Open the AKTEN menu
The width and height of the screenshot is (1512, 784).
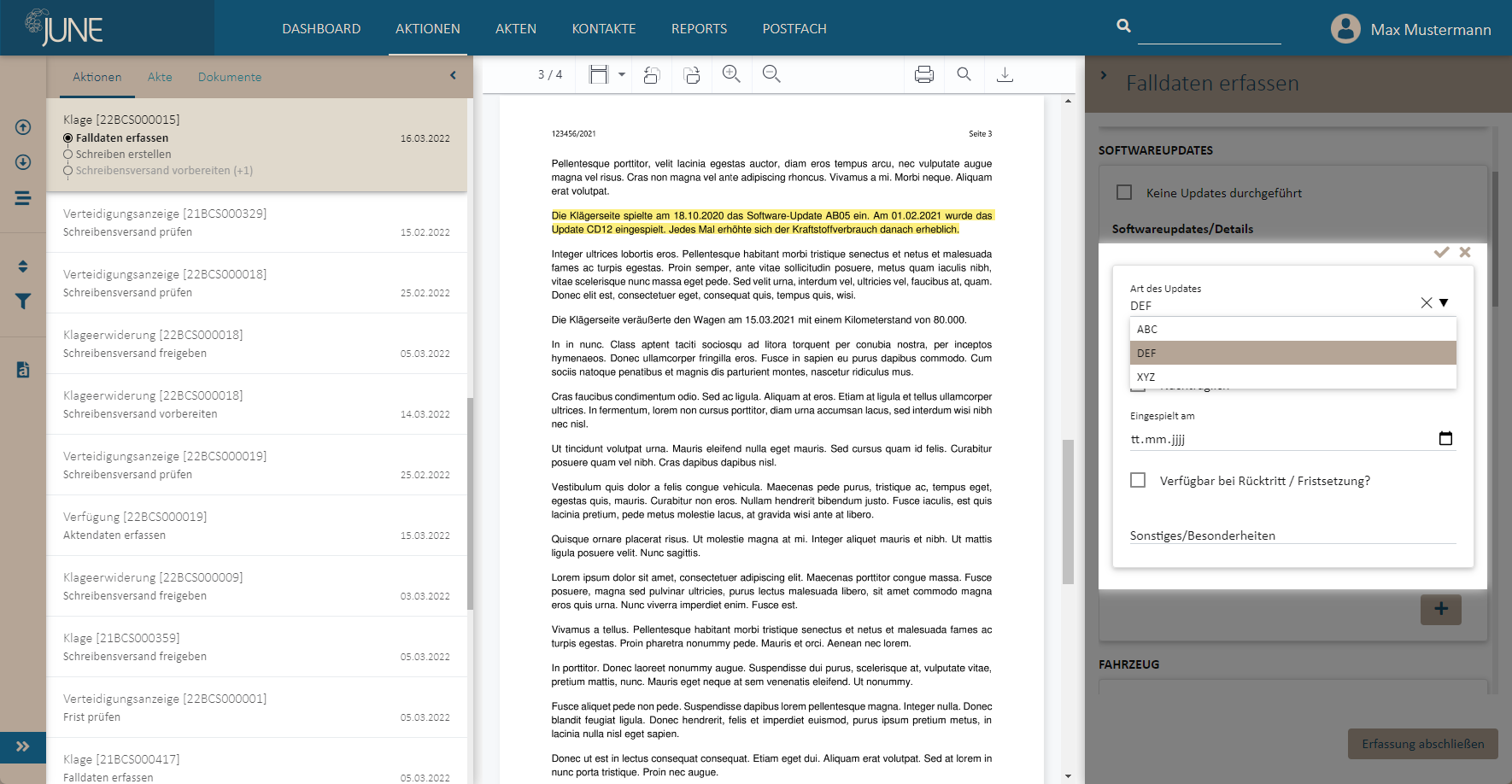pyautogui.click(x=516, y=28)
